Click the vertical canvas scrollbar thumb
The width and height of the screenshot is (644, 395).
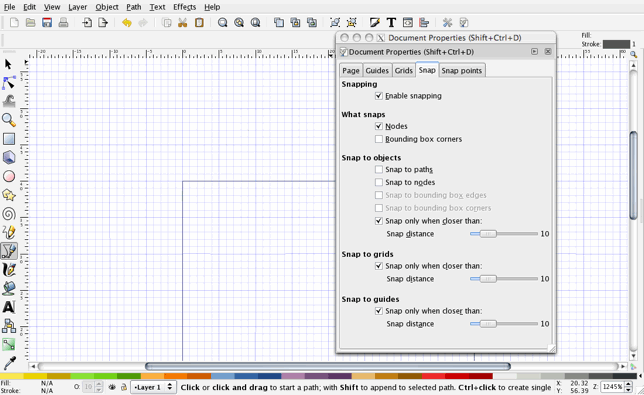point(634,175)
